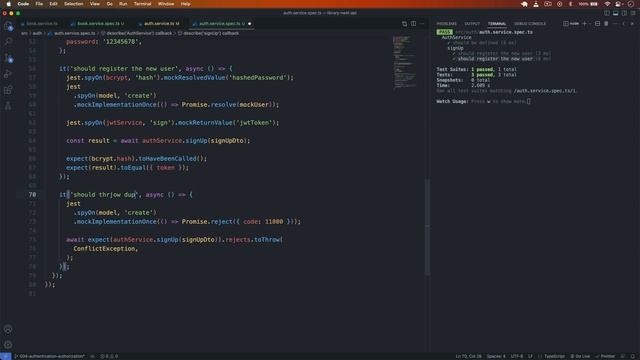This screenshot has height=360, width=640.
Task: Click the notifications bell in the status bar
Action: pyautogui.click(x=633, y=356)
